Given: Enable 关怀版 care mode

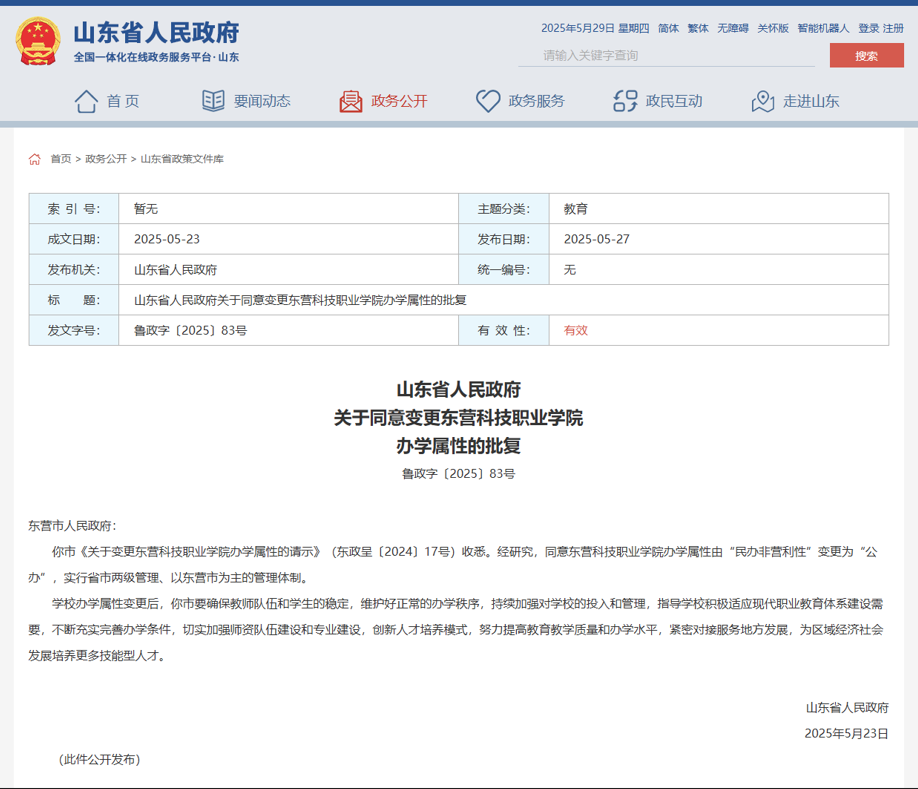Looking at the screenshot, I should coord(772,28).
